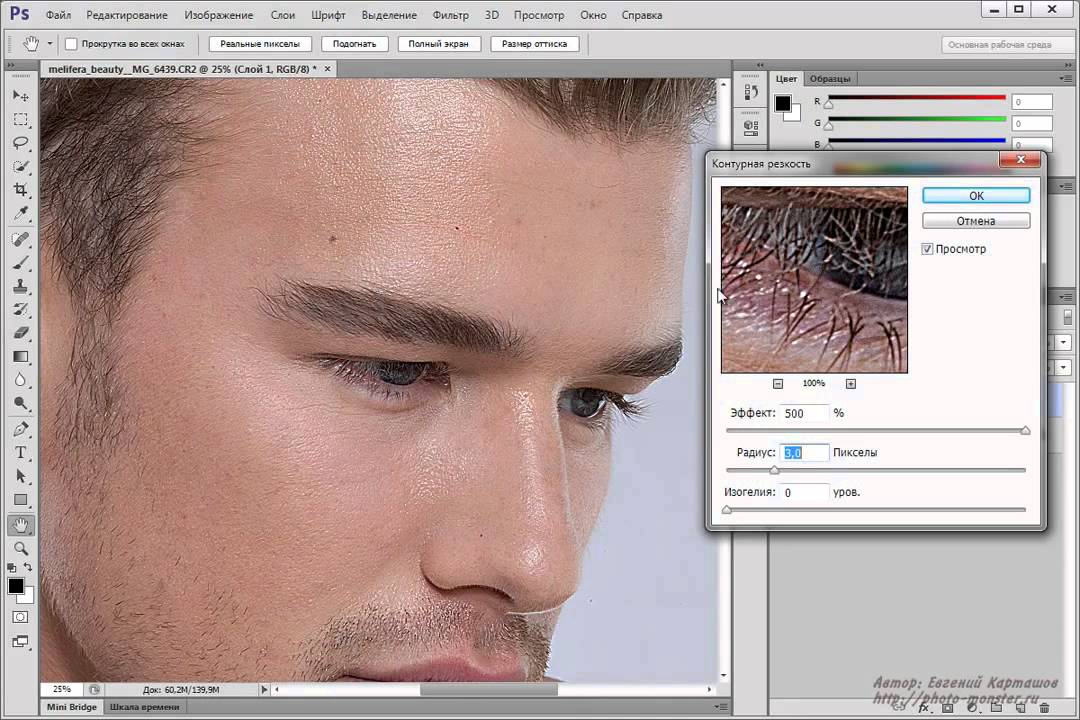Select the Rectangular Marquee tool
1080x720 pixels.
click(21, 119)
